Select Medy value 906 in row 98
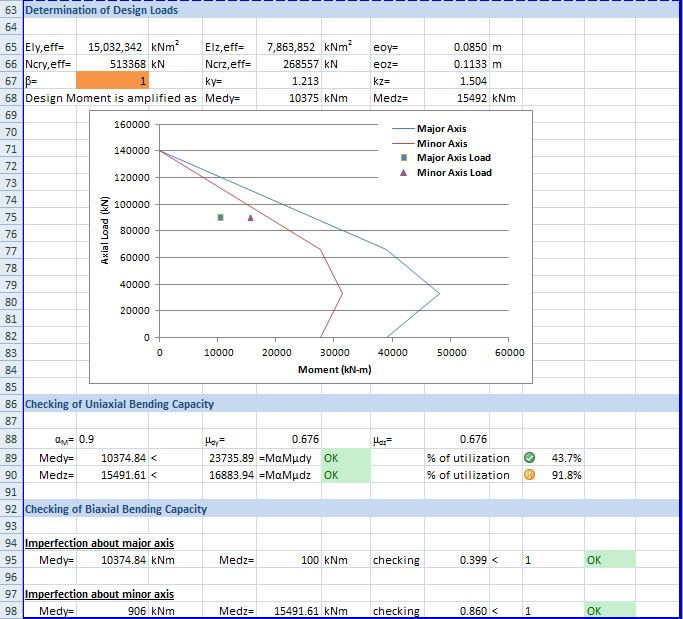This screenshot has height=619, width=683. pos(112,611)
